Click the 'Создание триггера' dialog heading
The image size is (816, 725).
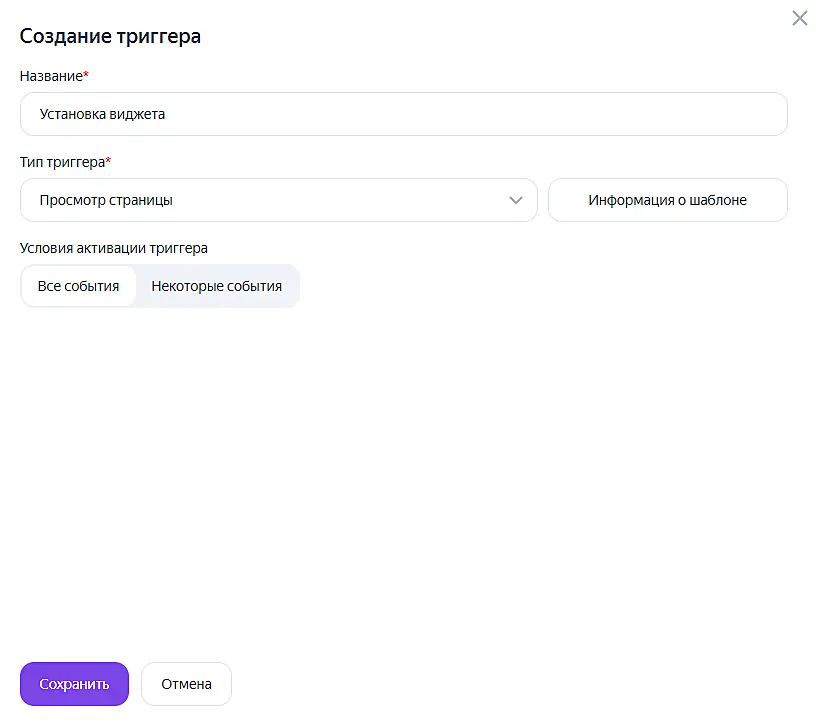(110, 36)
